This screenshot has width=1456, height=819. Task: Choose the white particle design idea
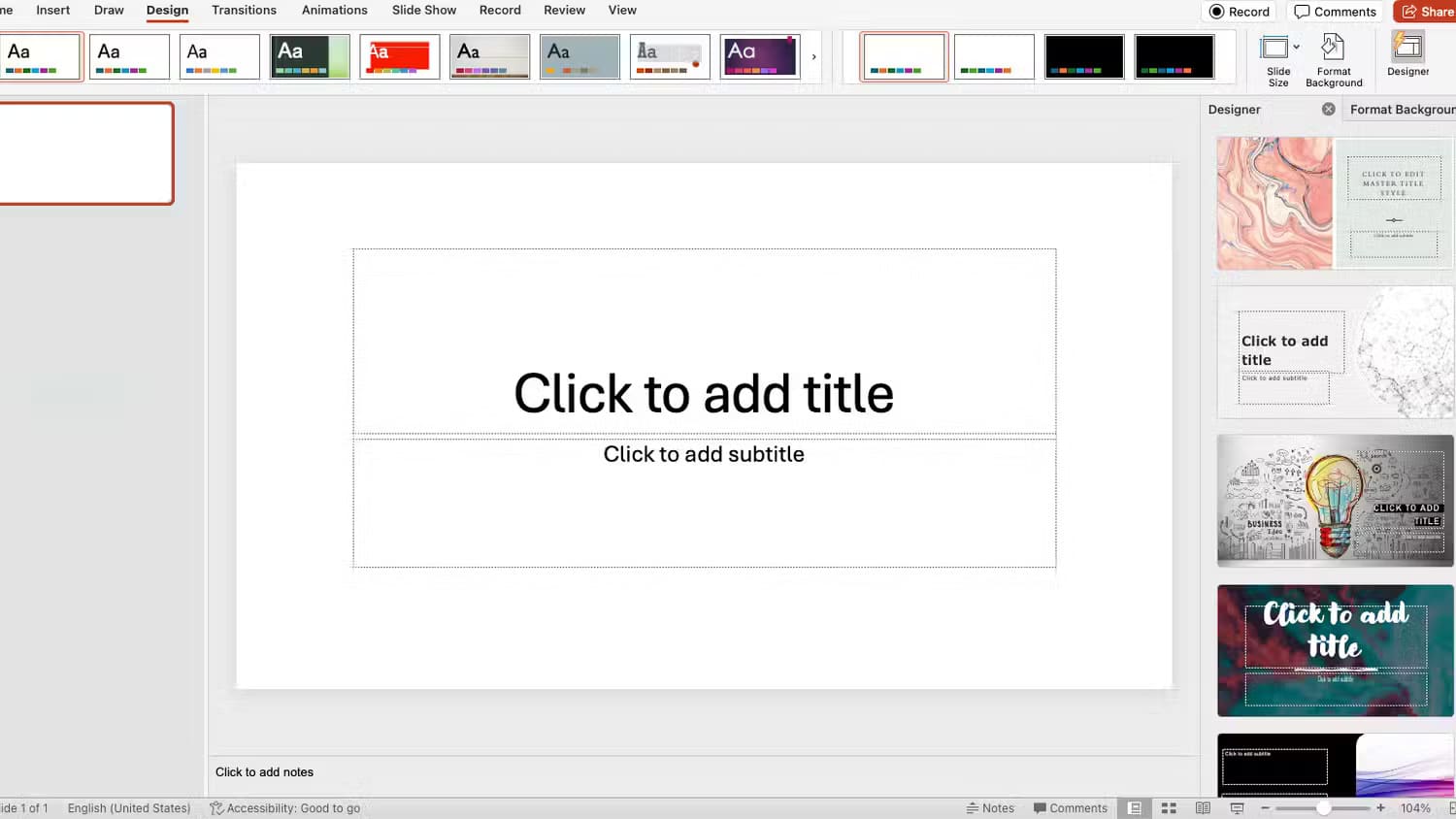point(1335,352)
